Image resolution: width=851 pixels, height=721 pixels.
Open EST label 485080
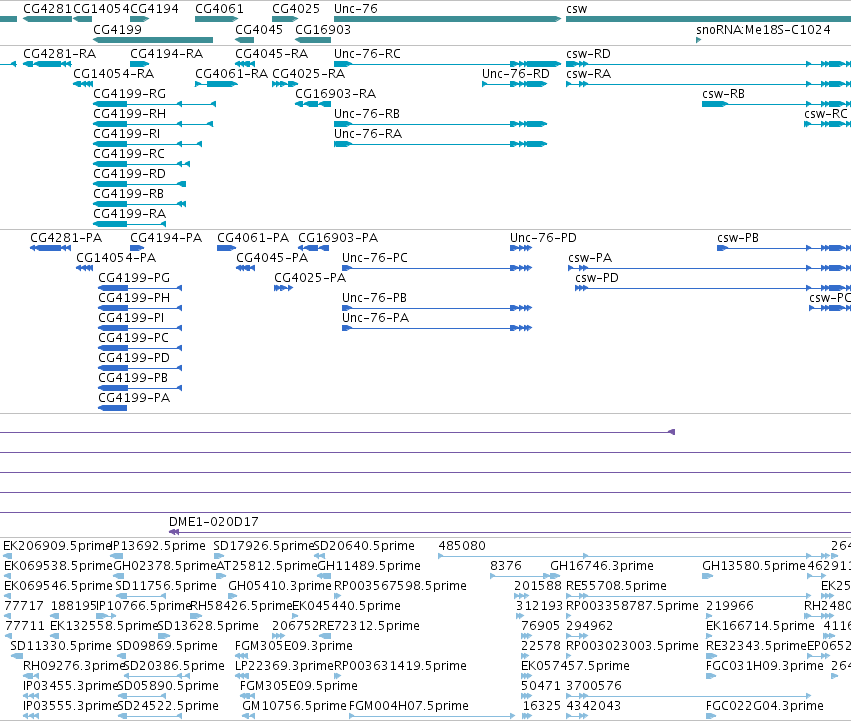point(462,546)
